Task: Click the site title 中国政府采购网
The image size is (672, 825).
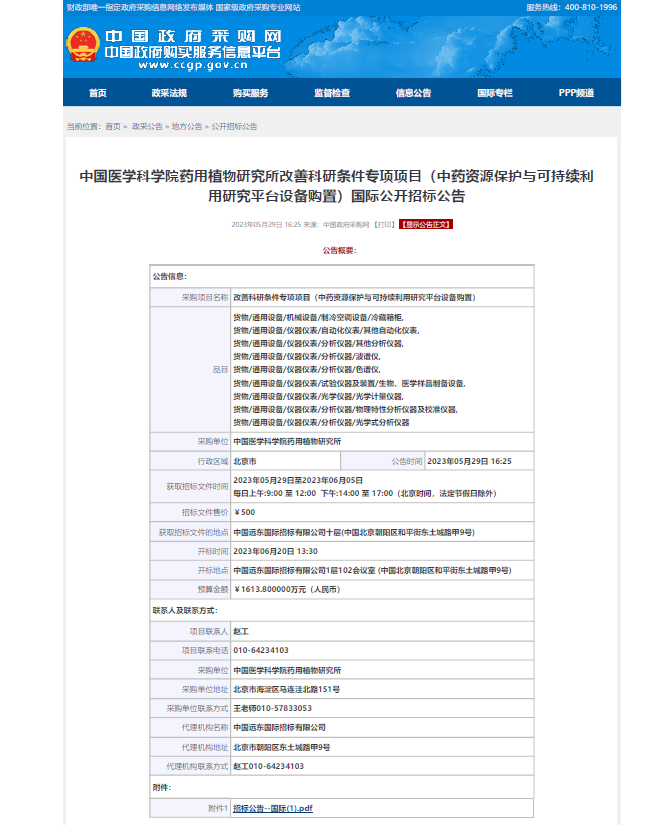Action: point(193,36)
